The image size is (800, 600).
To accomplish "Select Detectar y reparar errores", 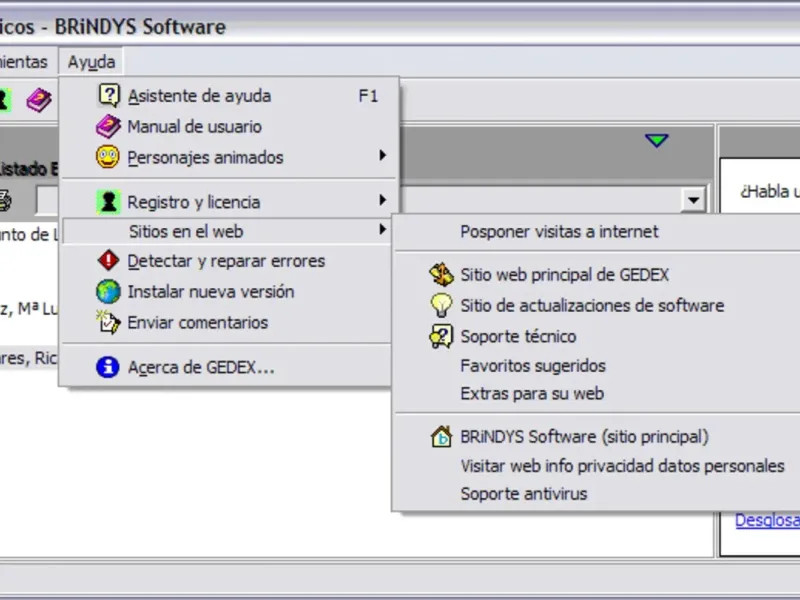I will coord(228,261).
